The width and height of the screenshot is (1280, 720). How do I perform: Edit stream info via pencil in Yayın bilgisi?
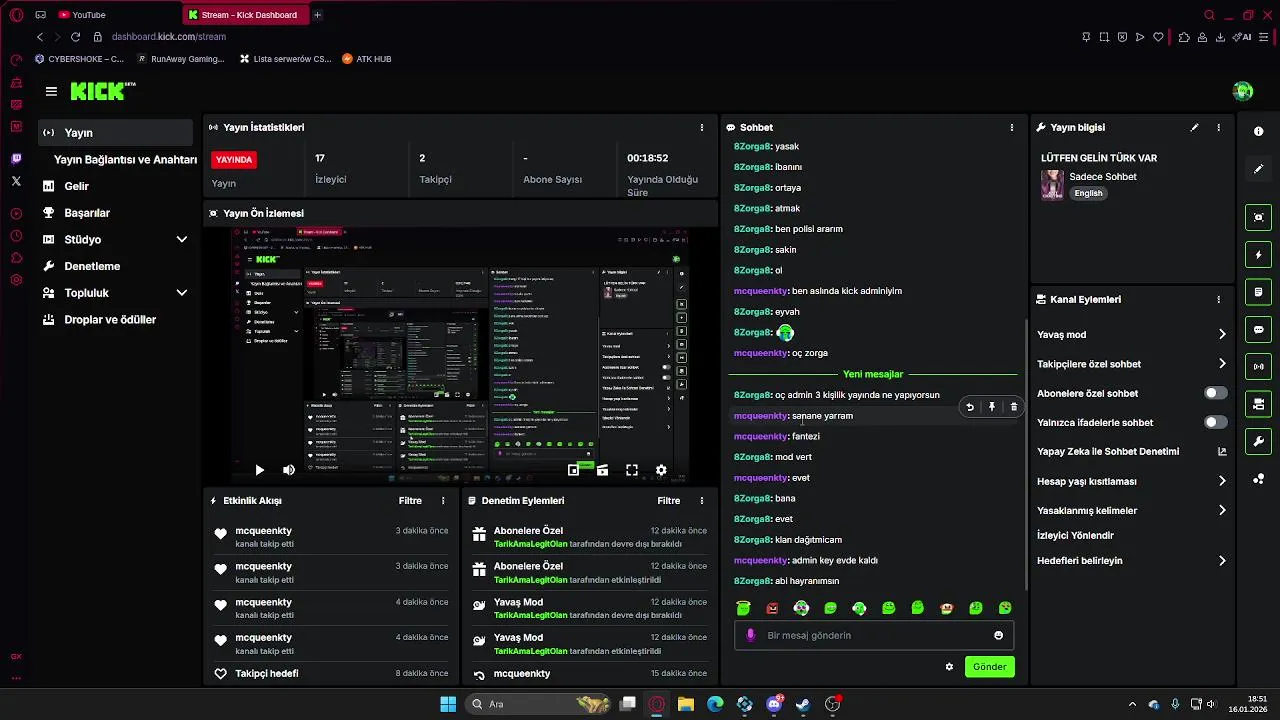[1194, 128]
